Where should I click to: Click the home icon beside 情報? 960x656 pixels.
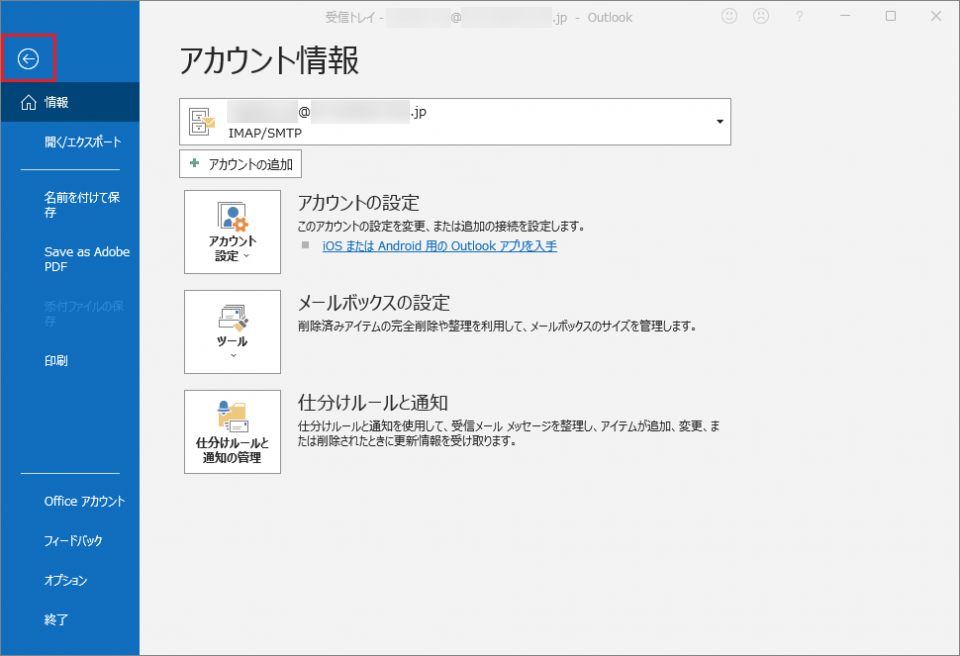[28, 102]
